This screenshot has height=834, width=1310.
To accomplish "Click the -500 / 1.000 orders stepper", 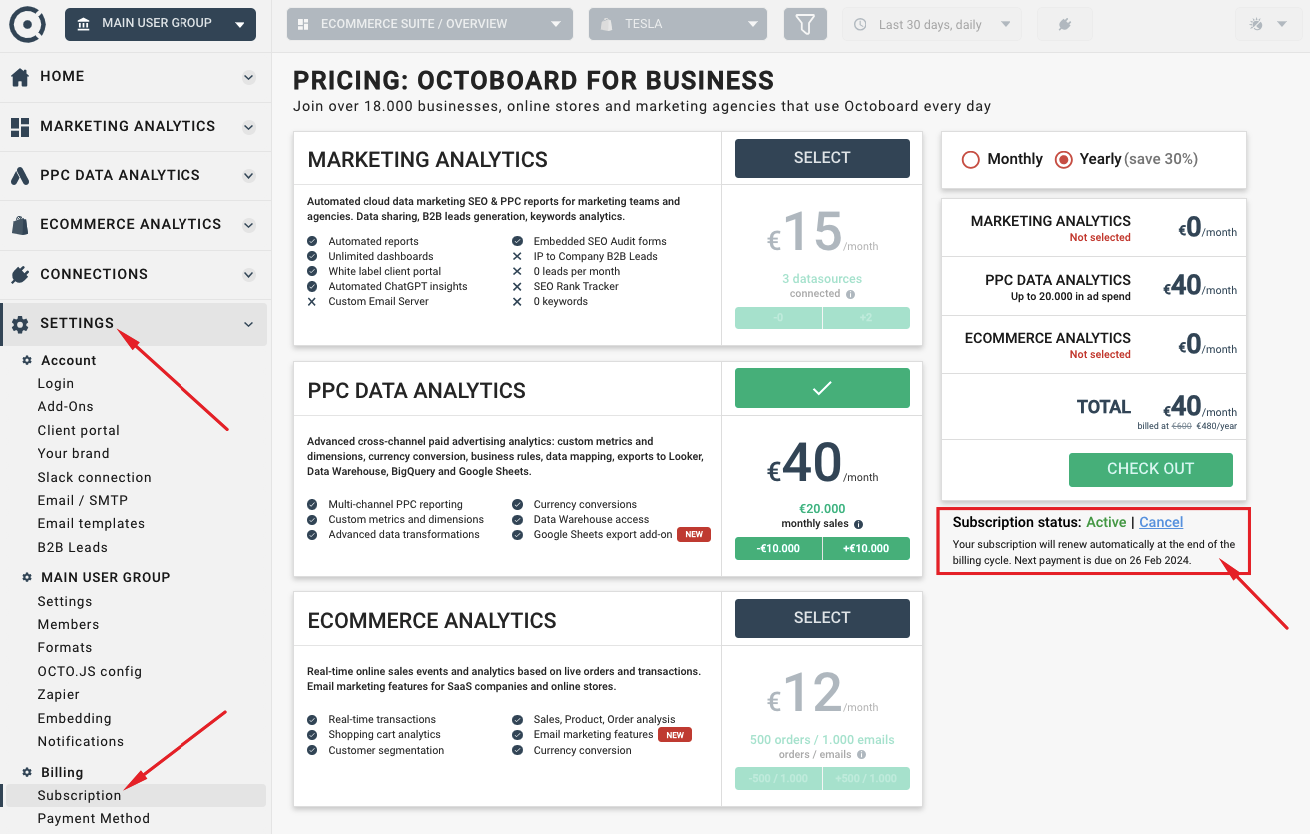I will click(778, 779).
